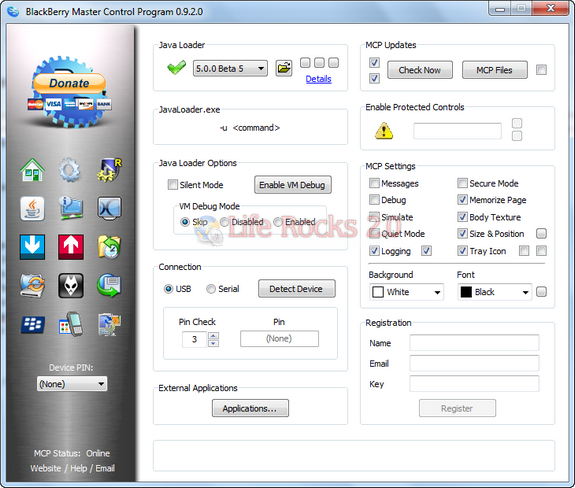Screen dimensions: 575x488
Task: Click the Check Now button
Action: pos(420,70)
